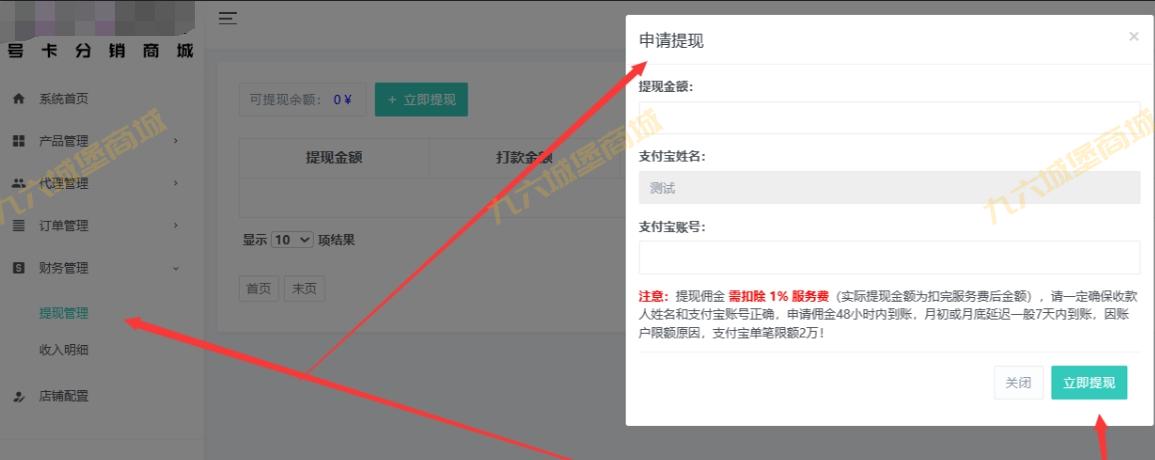Viewport: 1155px width, 460px height.
Task: Click the finance icon beside 财务管理
Action: pos(19,268)
